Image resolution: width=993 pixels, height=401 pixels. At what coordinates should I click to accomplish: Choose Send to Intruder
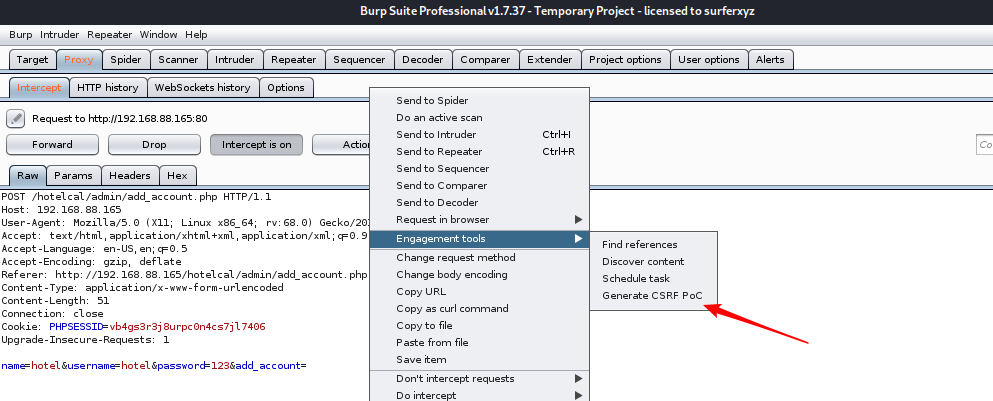tap(479, 134)
